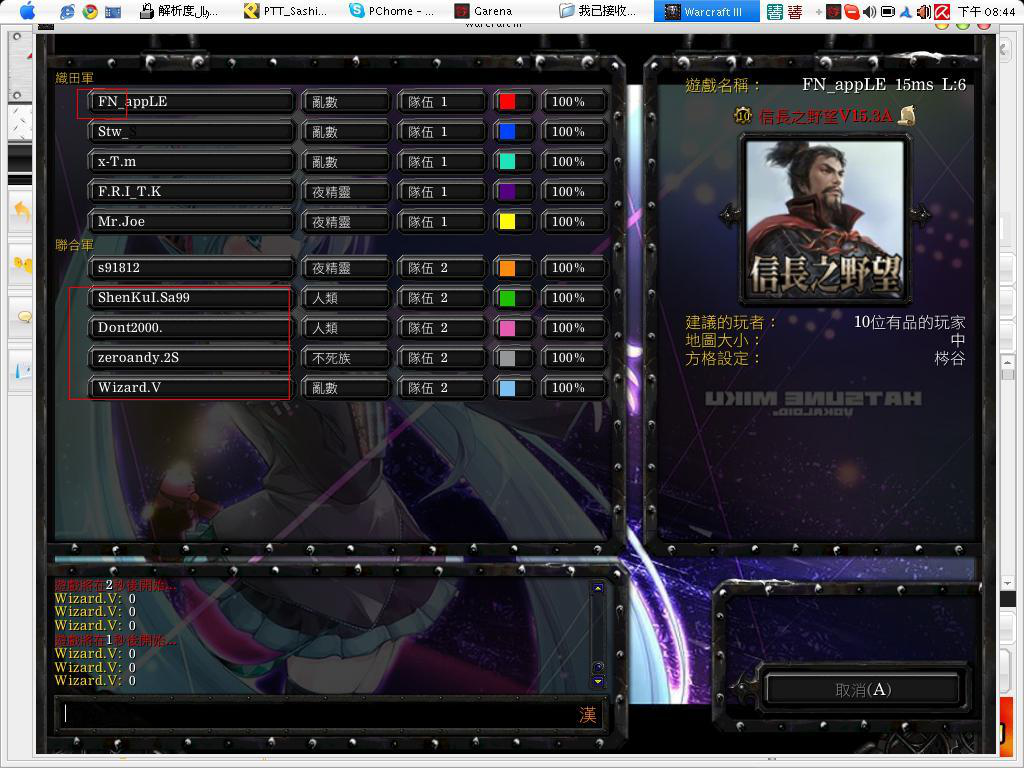Launch Google Chrome from the quick-launch bar
The height and width of the screenshot is (768, 1024).
coord(89,11)
